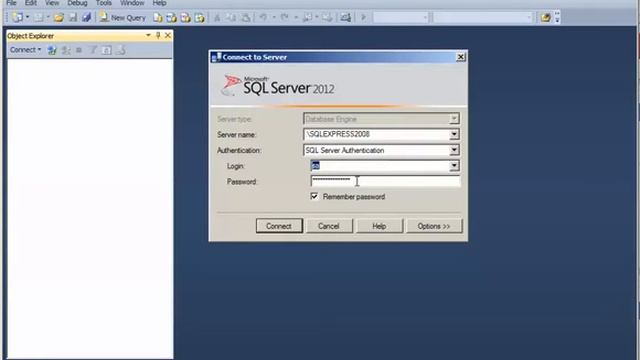Click the Connect Object Explorer icon
This screenshot has width=640, height=360.
coord(52,50)
